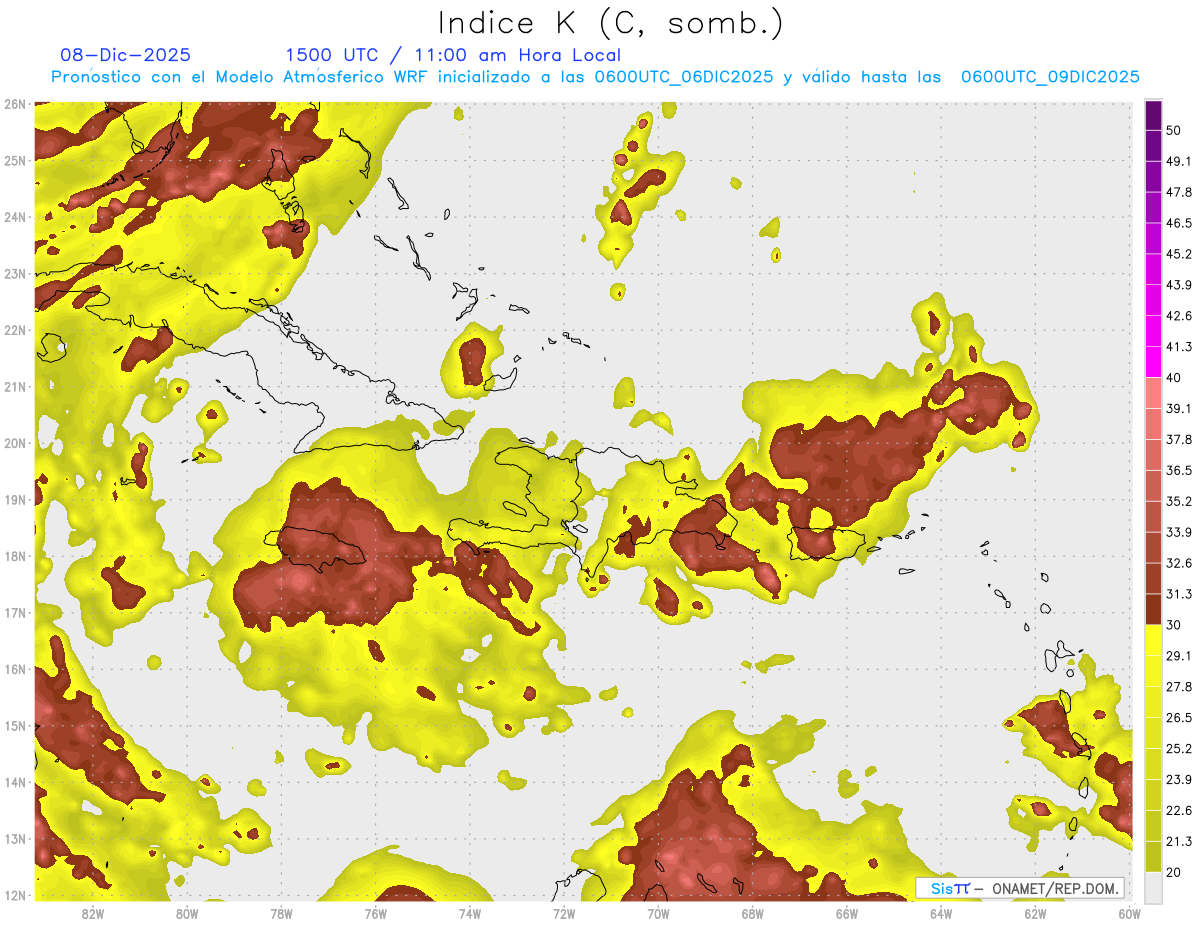Click the legend value '20'
The height and width of the screenshot is (927, 1200).
[1174, 872]
